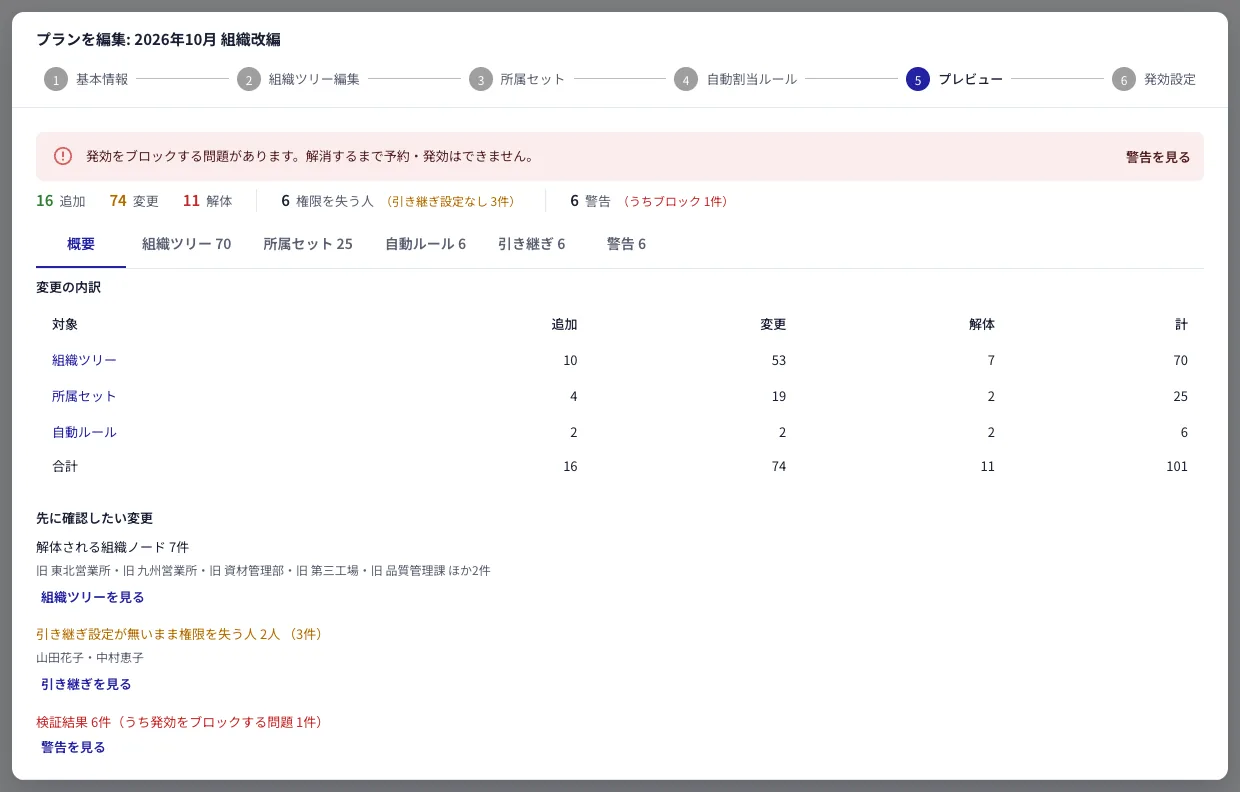Go to step 2 組織ツリー編集
Screen dimensions: 1240x792
pos(298,79)
